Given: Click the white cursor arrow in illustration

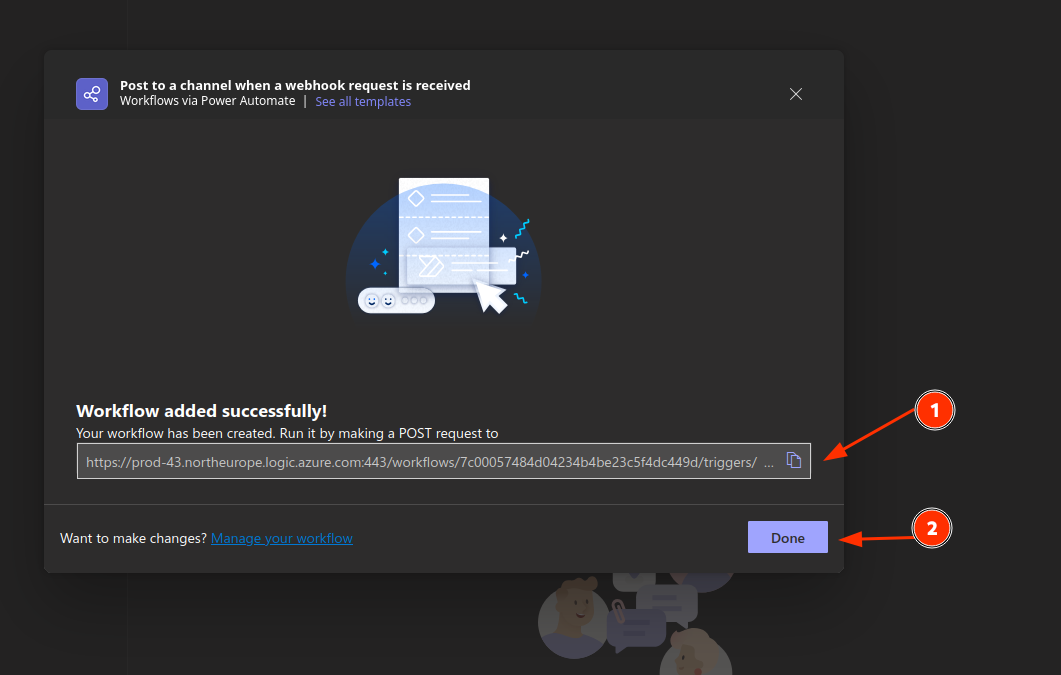Looking at the screenshot, I should click(490, 296).
